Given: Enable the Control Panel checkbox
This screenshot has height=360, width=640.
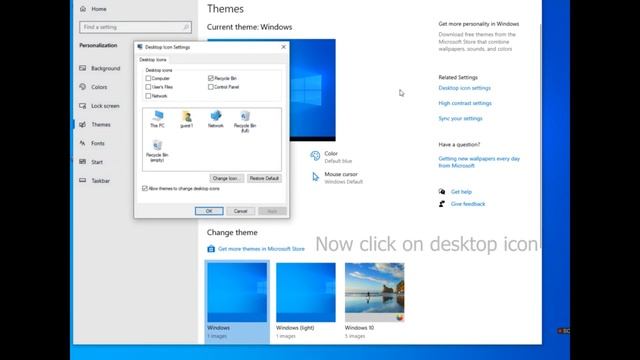Looking at the screenshot, I should point(211,87).
